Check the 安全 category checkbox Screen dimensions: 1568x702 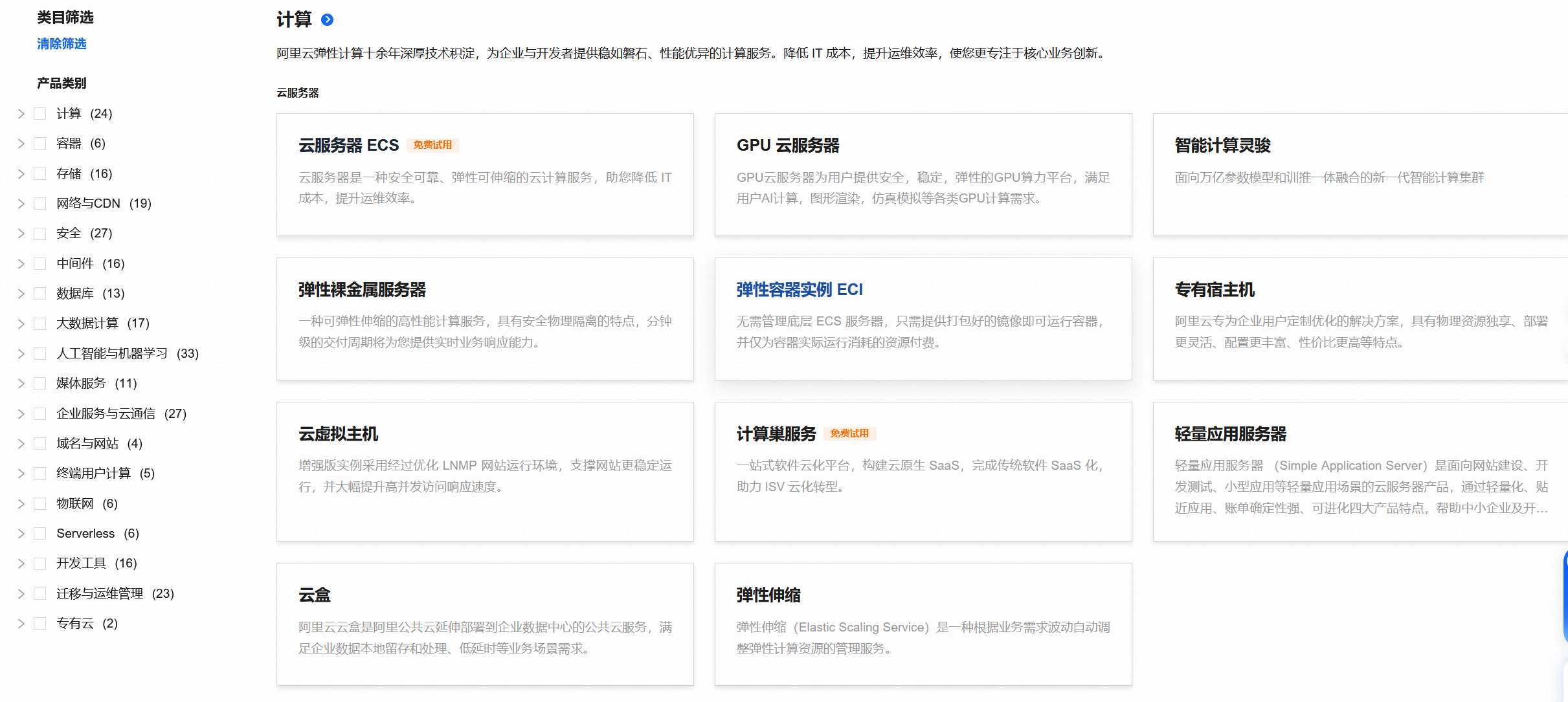click(x=40, y=234)
